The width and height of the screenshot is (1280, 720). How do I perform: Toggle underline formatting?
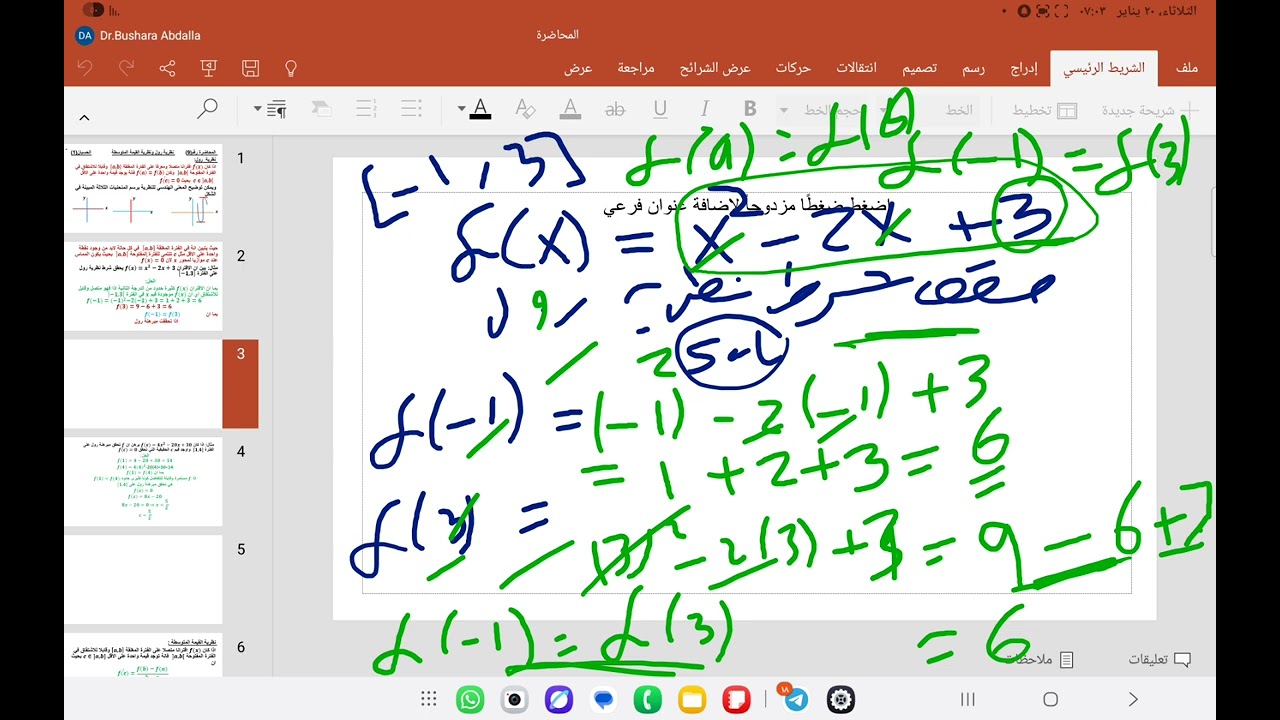coord(660,109)
